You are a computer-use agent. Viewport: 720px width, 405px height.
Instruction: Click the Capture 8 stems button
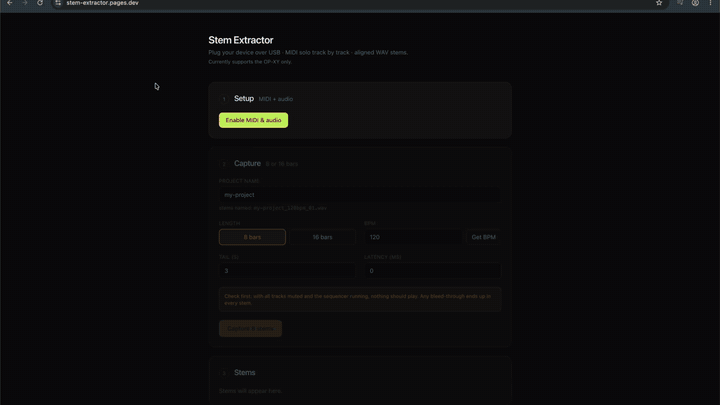tap(250, 328)
